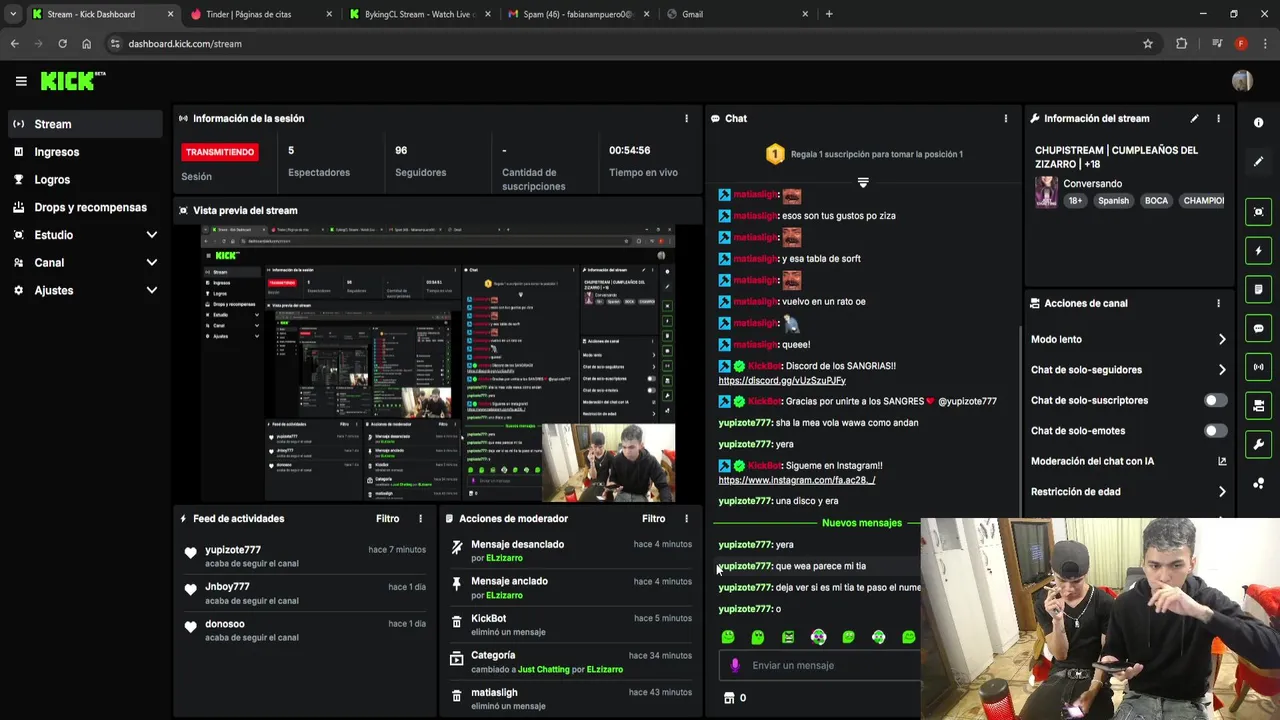Toggle the stream preview panel icon in right sidebar
1280x720 pixels.
1258,212
